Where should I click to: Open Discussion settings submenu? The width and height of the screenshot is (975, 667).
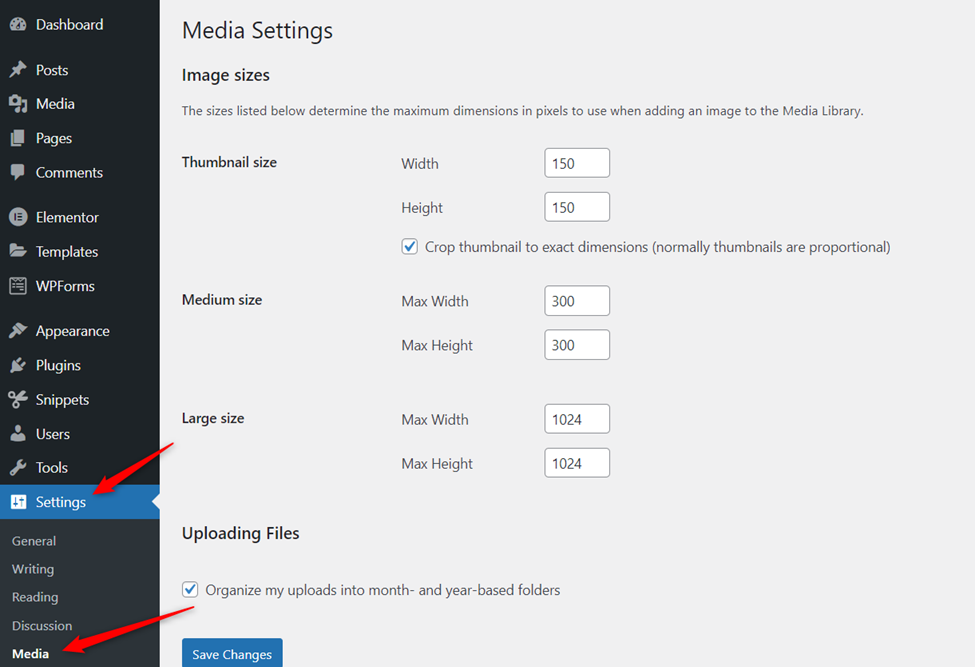42,625
